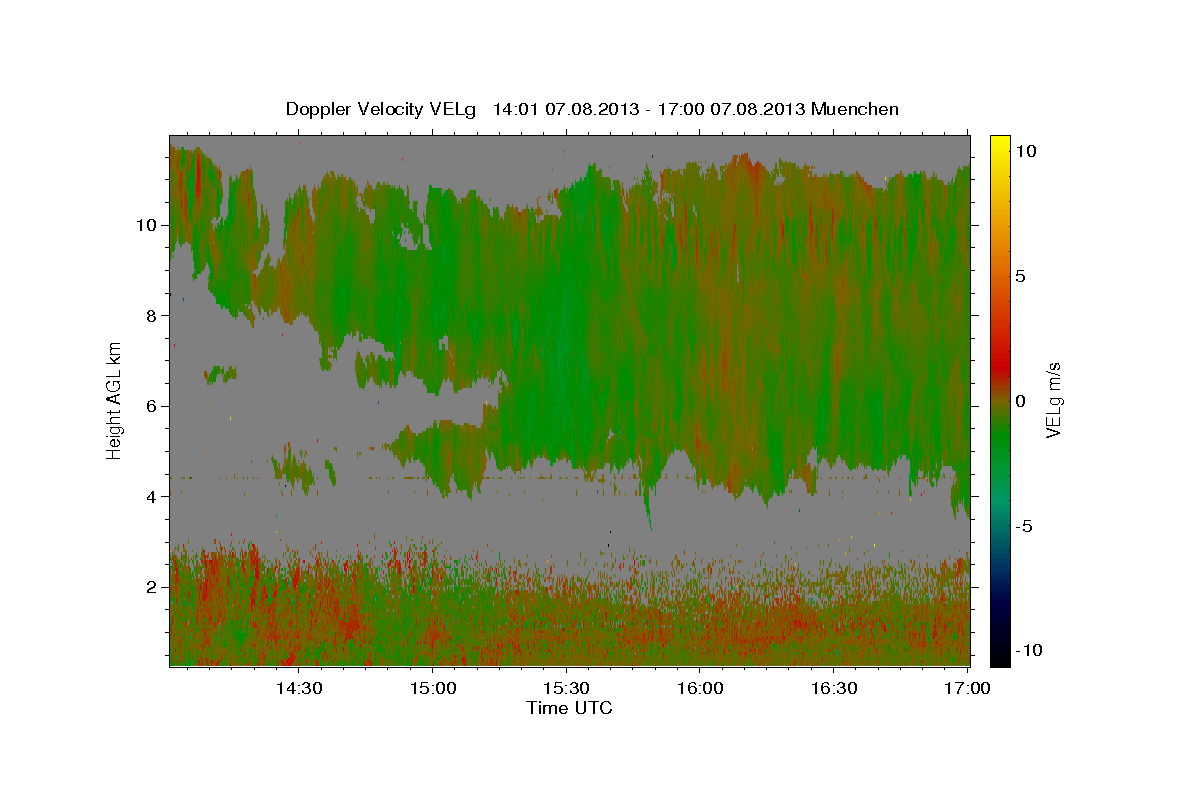Click the 16:00 time tick label
Image resolution: width=1200 pixels, height=800 pixels.
tap(700, 688)
